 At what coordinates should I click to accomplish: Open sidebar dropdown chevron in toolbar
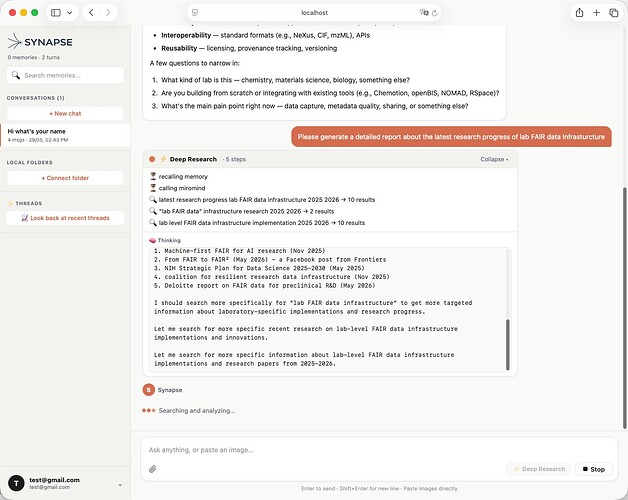pyautogui.click(x=70, y=13)
